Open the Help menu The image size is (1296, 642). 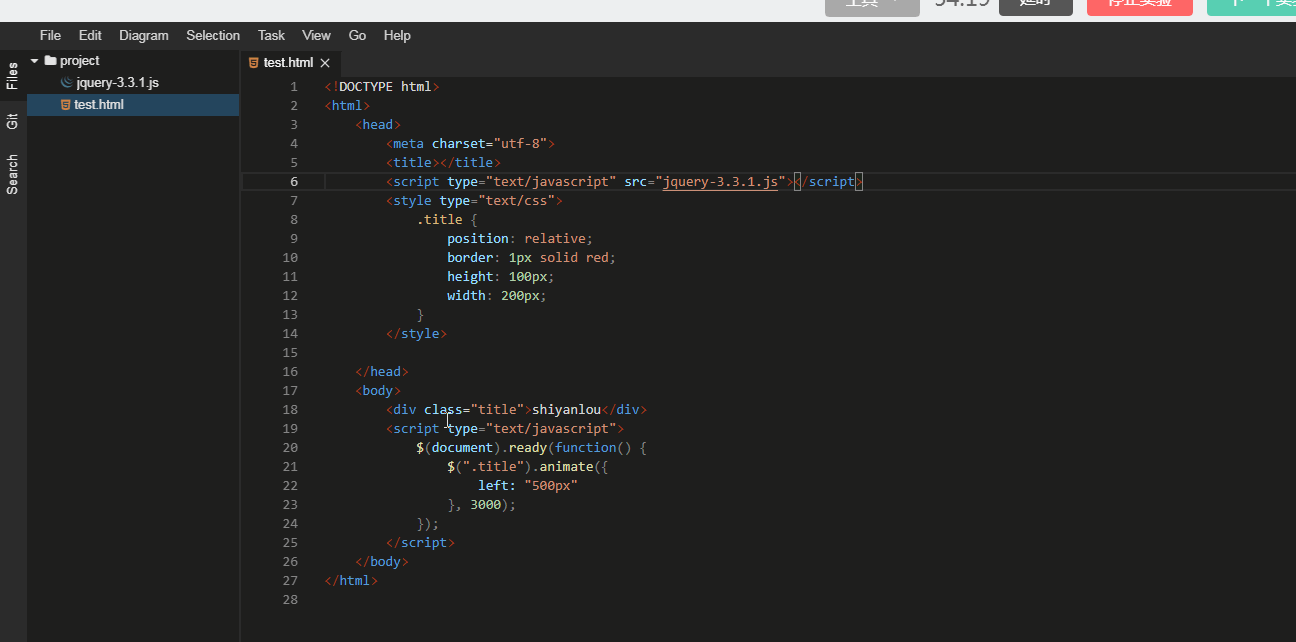397,35
